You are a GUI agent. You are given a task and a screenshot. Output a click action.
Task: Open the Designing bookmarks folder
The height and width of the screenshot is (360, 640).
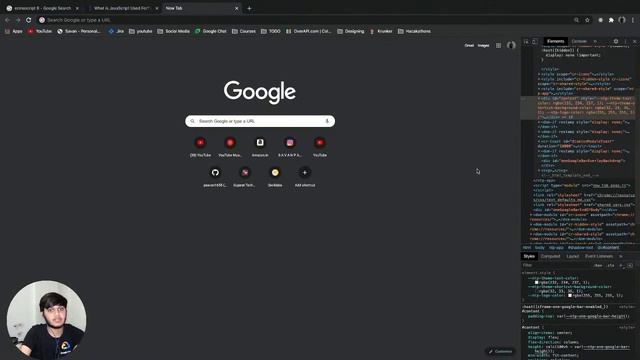pos(351,31)
